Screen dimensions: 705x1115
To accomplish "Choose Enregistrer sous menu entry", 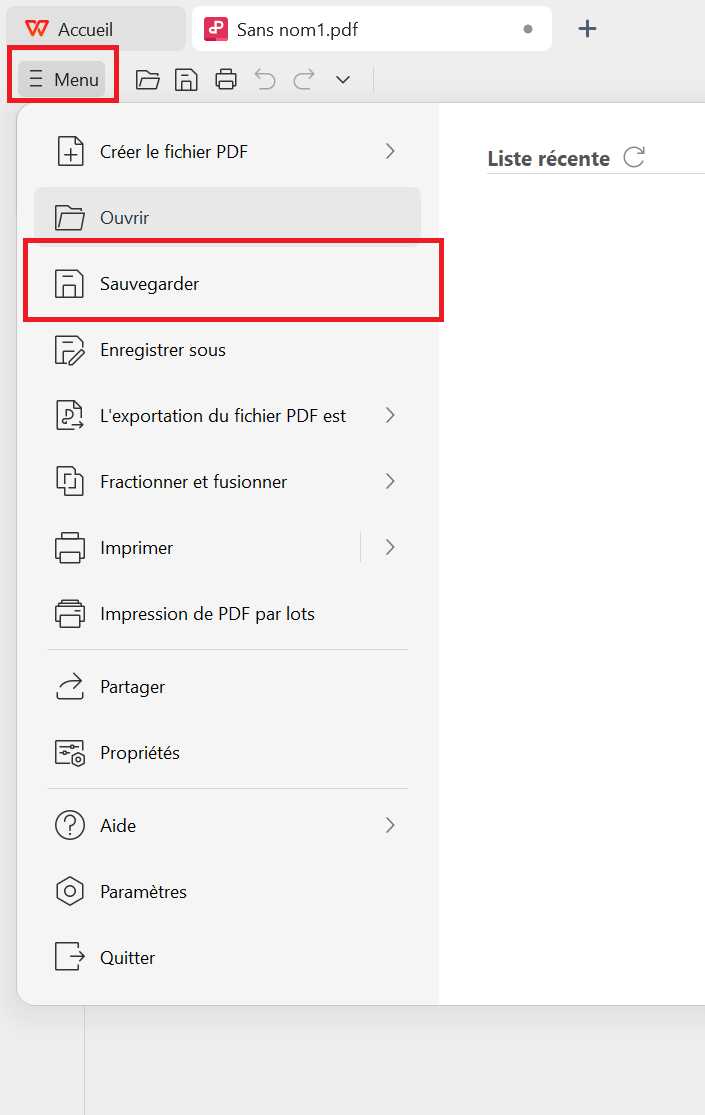I will 162,350.
